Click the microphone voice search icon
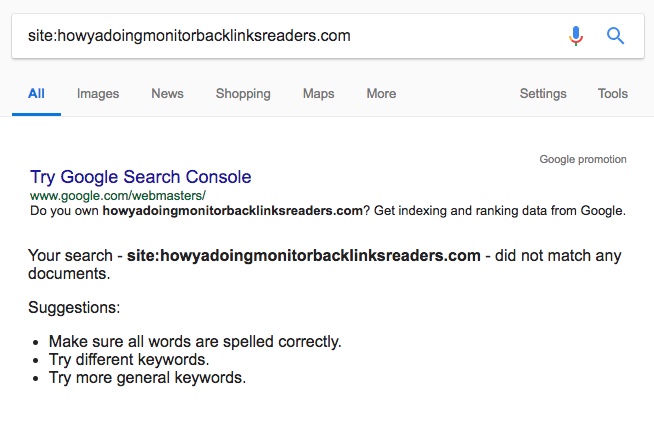Image resolution: width=654 pixels, height=435 pixels. pyautogui.click(x=576, y=36)
